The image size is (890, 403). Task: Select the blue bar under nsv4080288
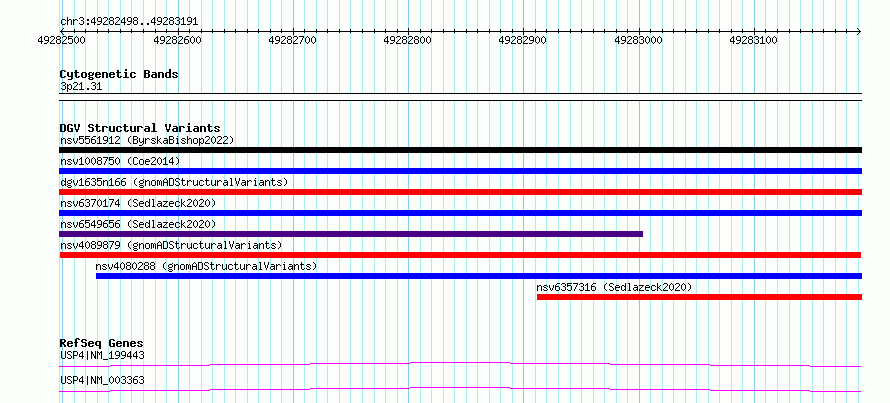(478, 276)
